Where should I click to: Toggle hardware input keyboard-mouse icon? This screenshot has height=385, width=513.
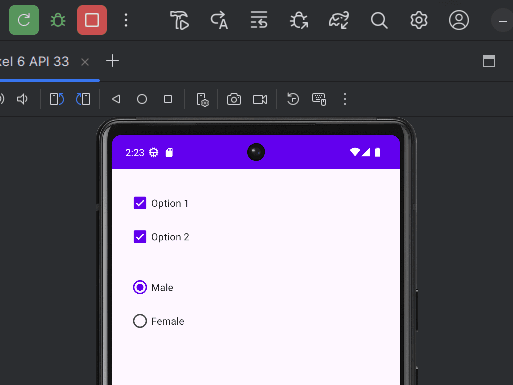point(319,99)
